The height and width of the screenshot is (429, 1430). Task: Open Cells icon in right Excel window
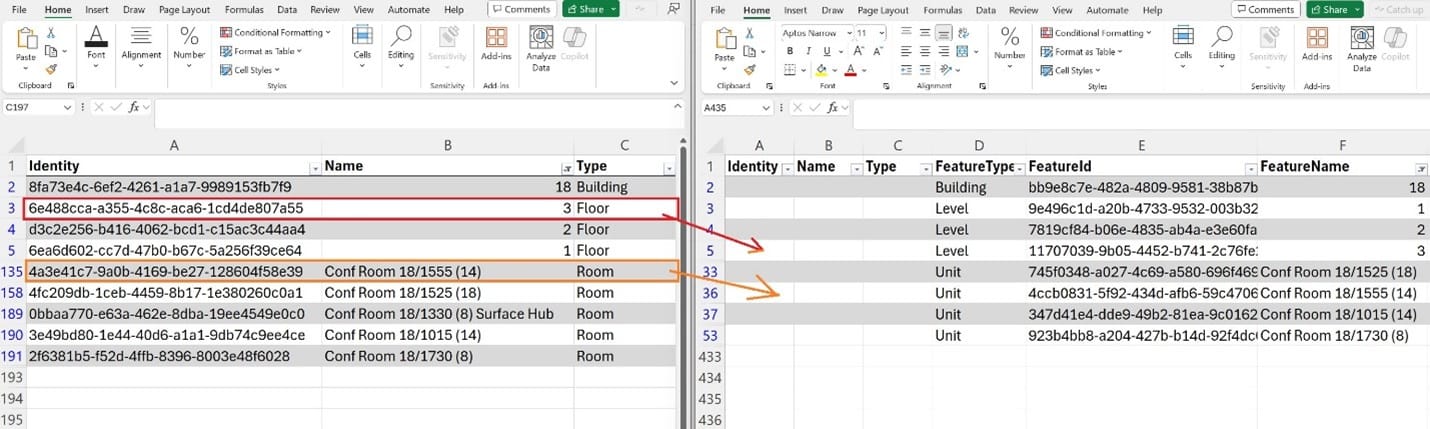tap(1183, 37)
